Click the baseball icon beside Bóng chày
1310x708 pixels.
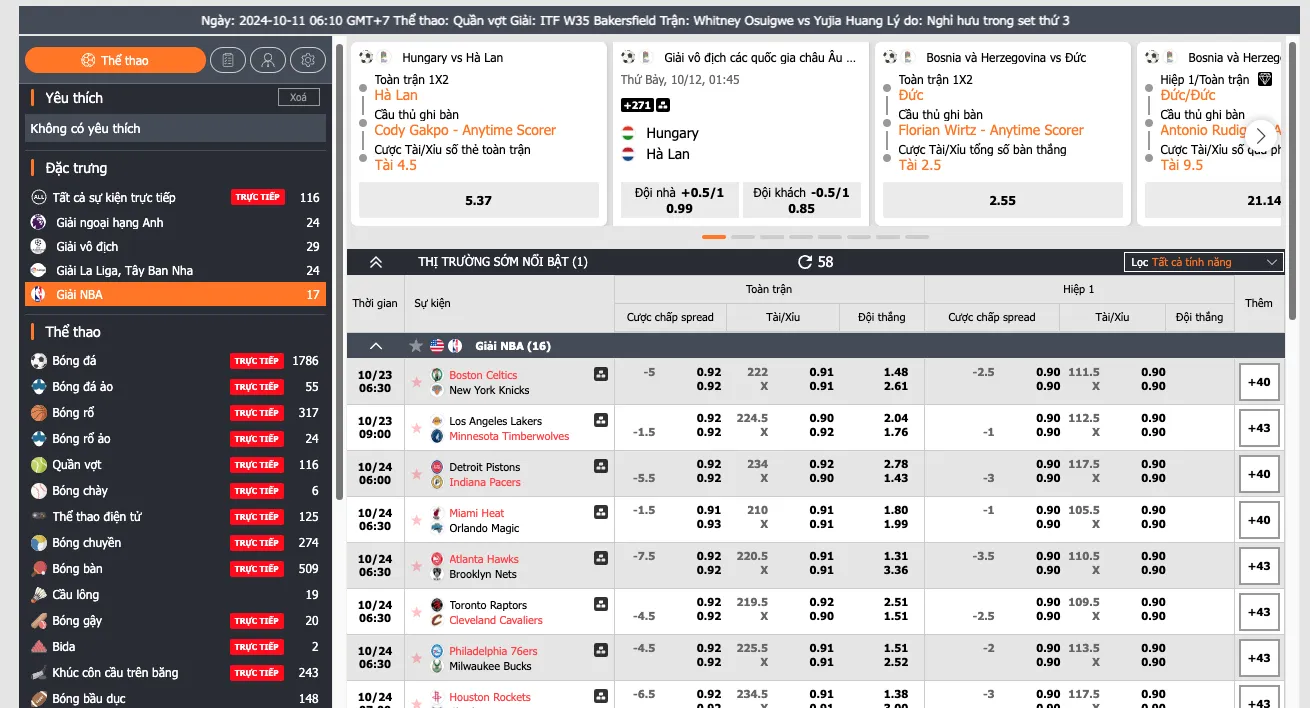click(x=39, y=491)
